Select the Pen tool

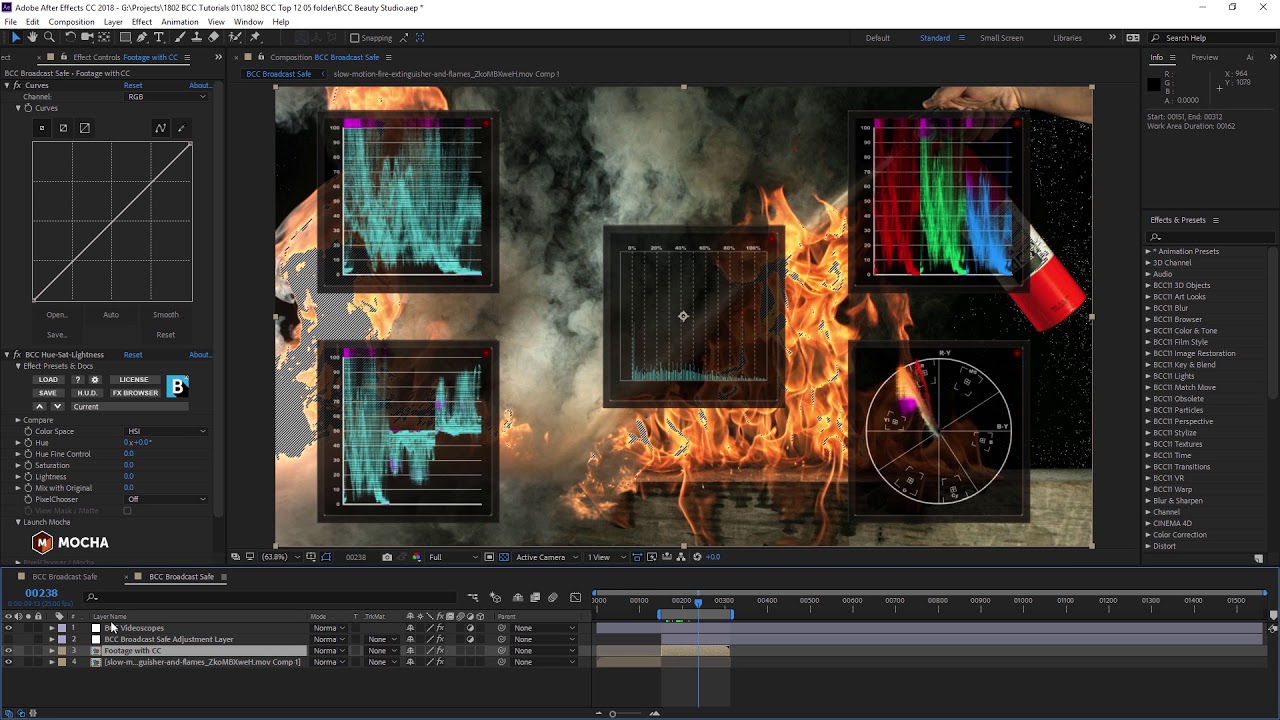click(142, 37)
